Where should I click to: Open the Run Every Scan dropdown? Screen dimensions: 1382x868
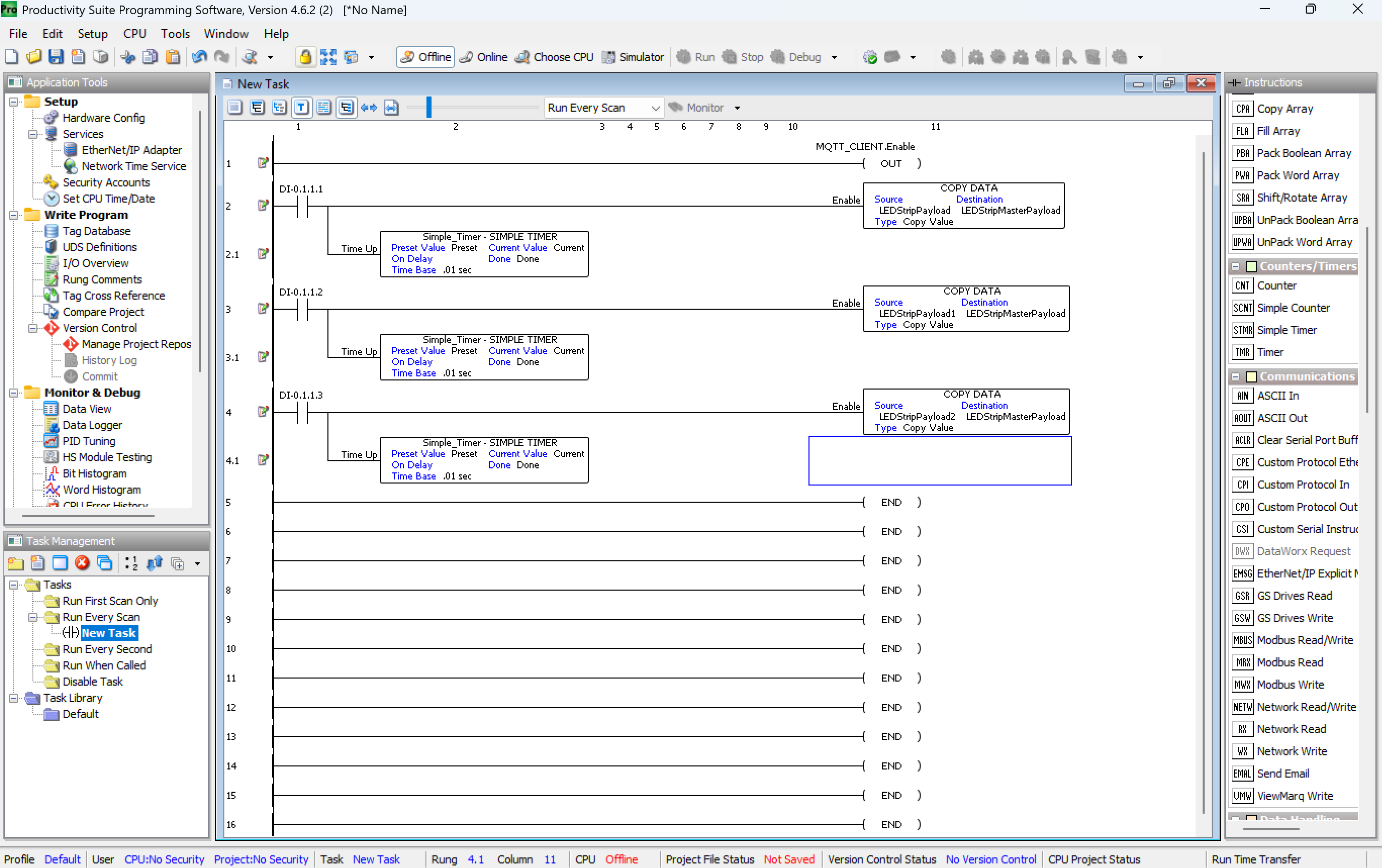tap(603, 107)
